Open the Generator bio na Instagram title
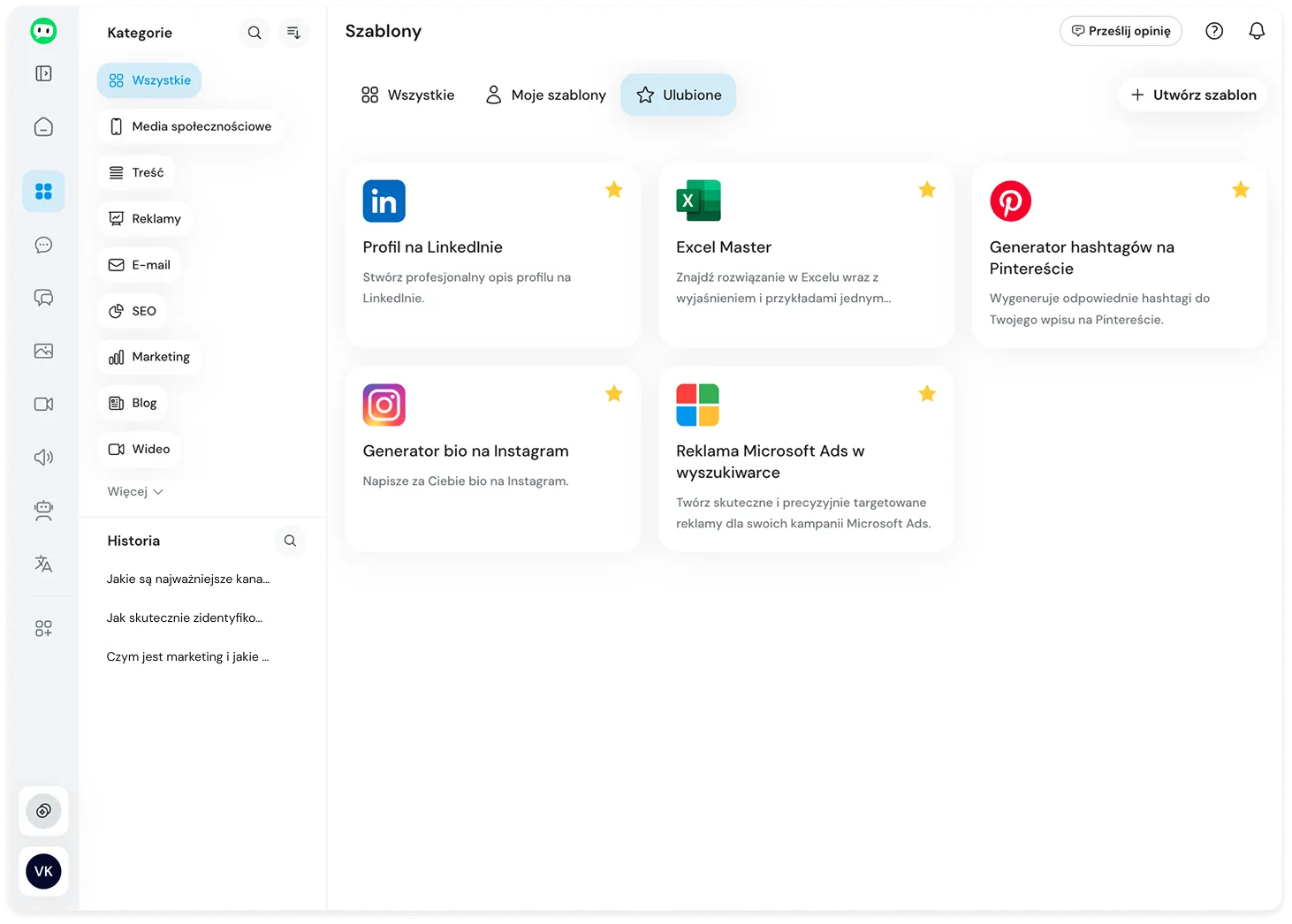The width and height of the screenshot is (1292, 924). coord(466,451)
